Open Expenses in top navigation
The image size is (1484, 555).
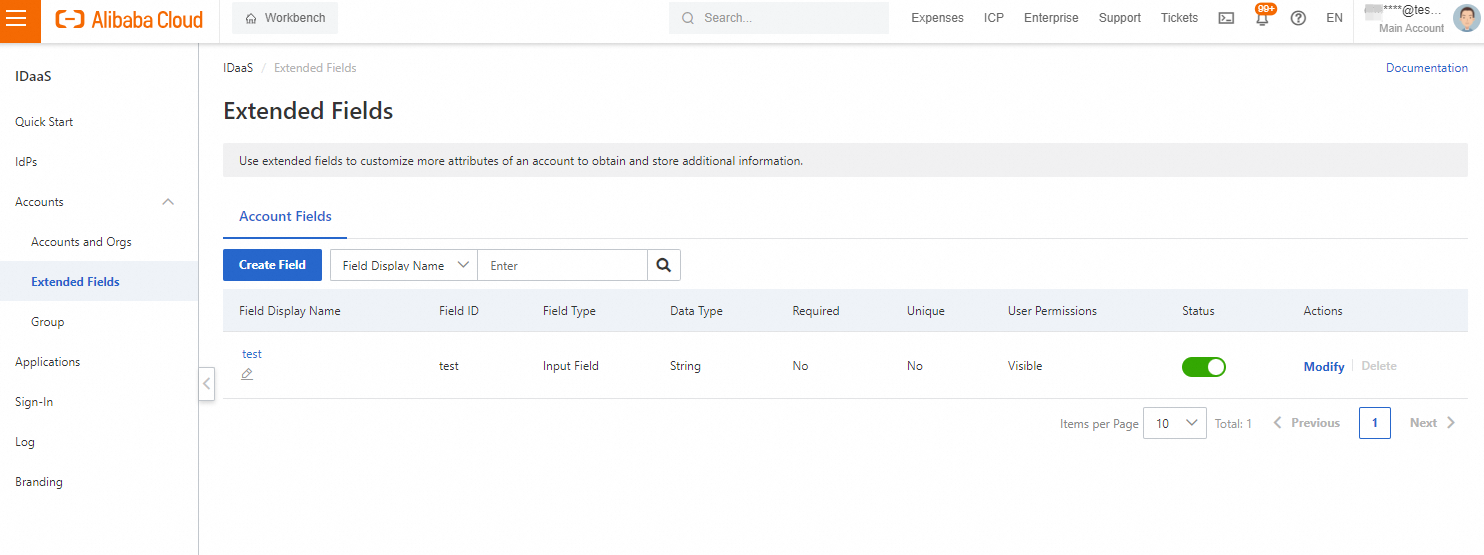point(937,18)
